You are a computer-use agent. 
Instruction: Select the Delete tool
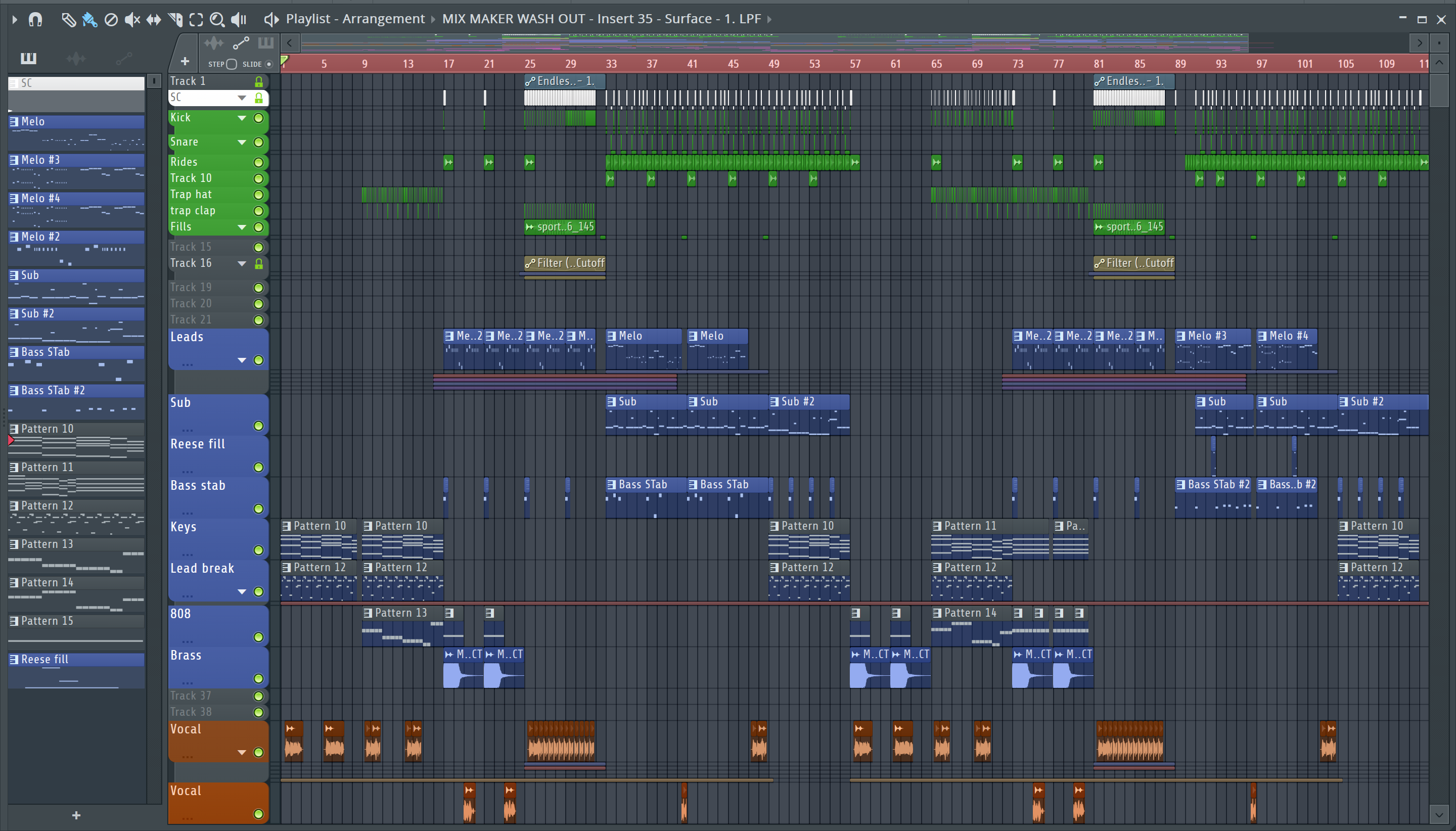click(111, 20)
